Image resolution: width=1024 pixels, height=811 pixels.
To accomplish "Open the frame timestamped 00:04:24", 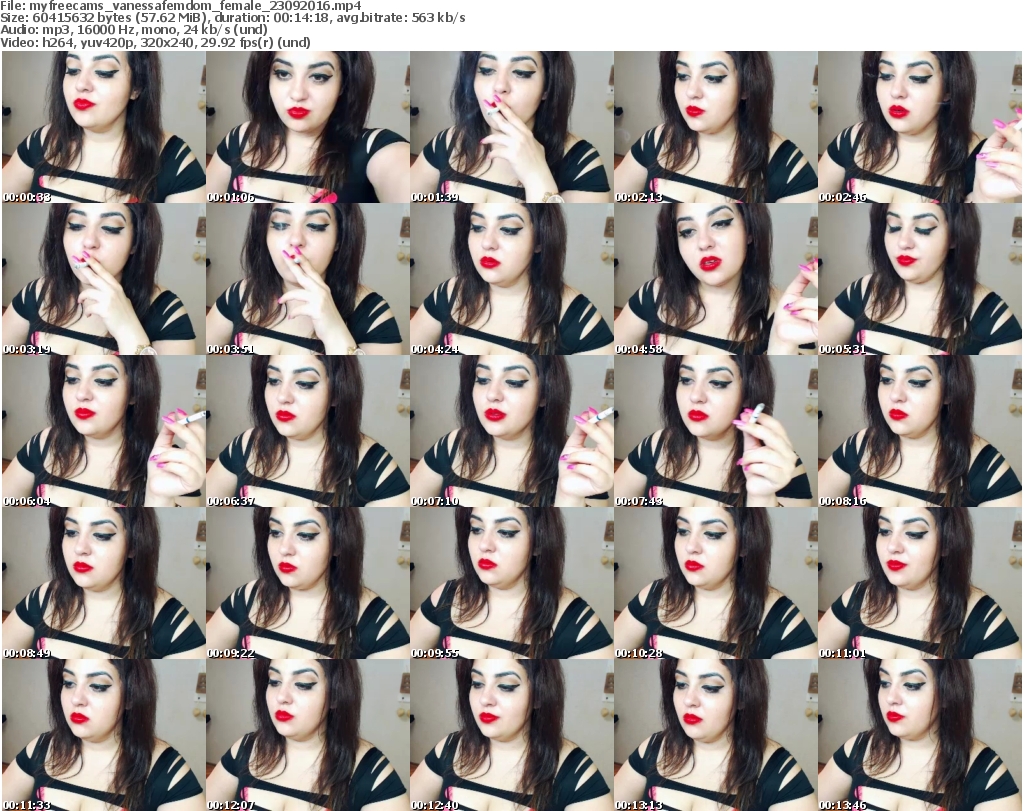I will (511, 279).
